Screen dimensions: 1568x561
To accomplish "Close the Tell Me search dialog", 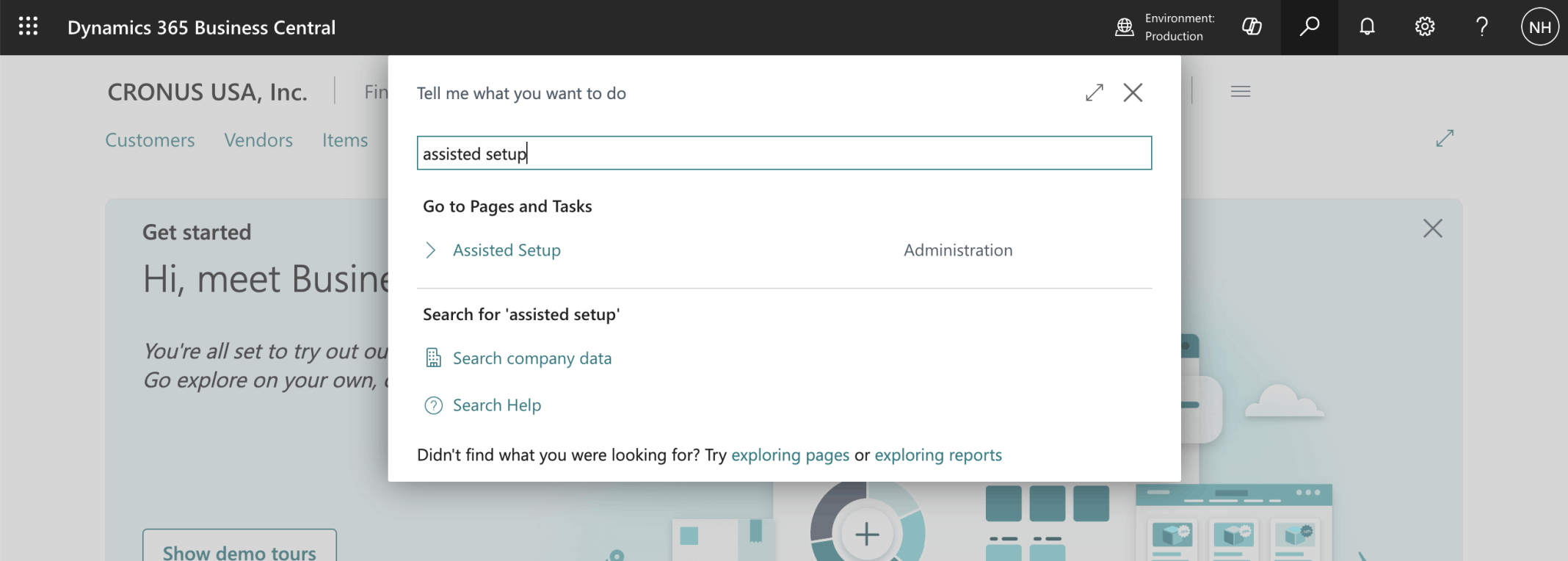I will tap(1133, 93).
